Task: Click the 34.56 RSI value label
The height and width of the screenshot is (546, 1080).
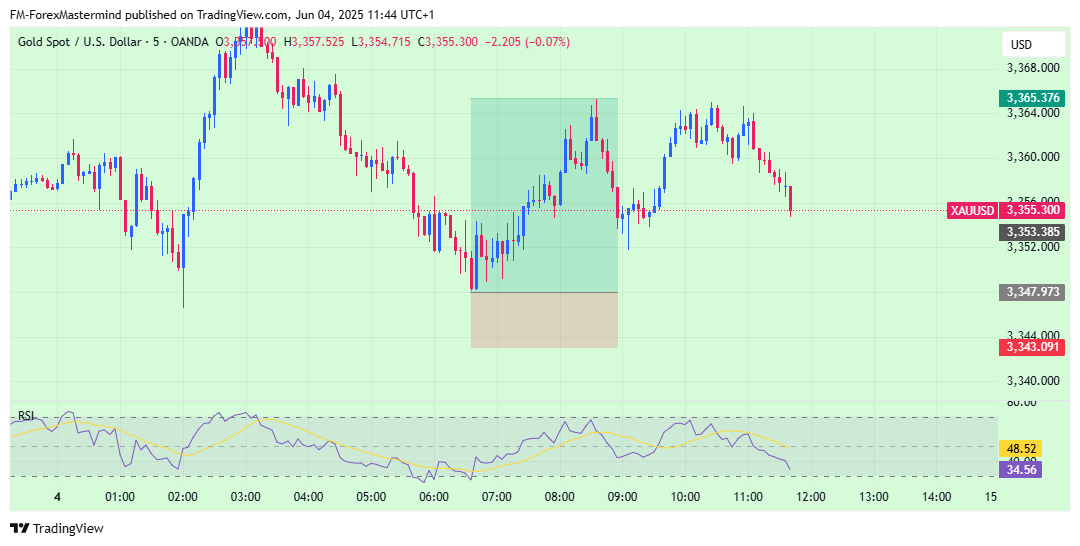Action: (1019, 470)
